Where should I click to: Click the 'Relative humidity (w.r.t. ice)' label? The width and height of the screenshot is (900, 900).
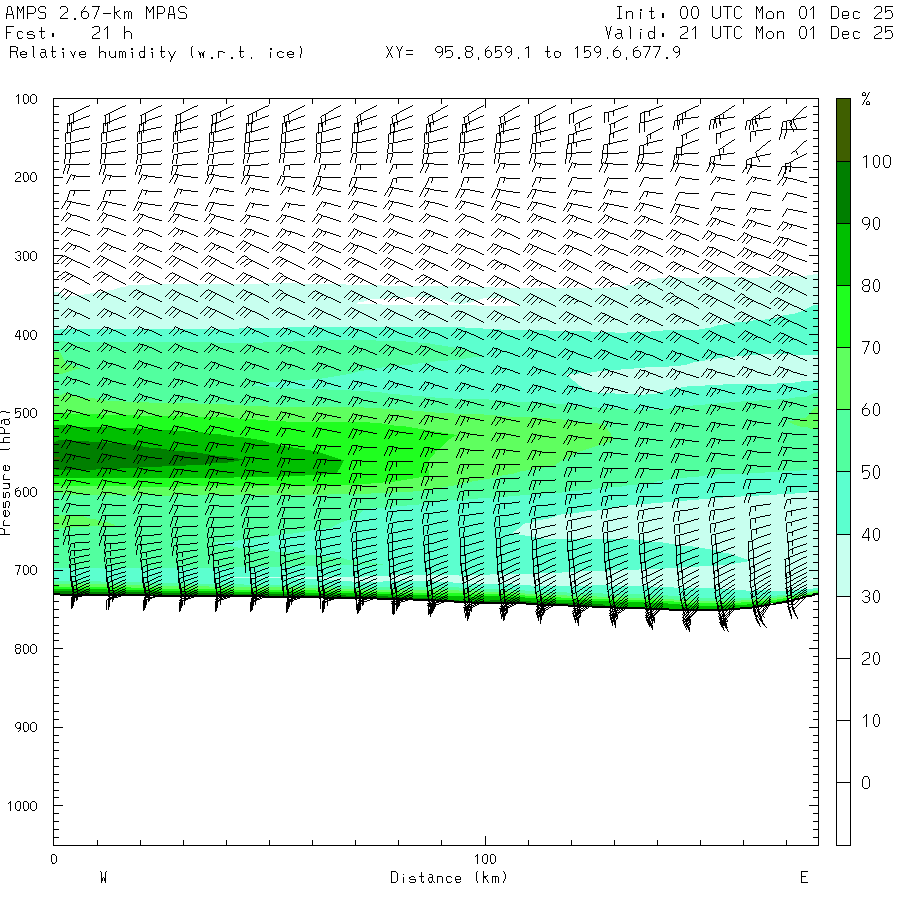156,53
